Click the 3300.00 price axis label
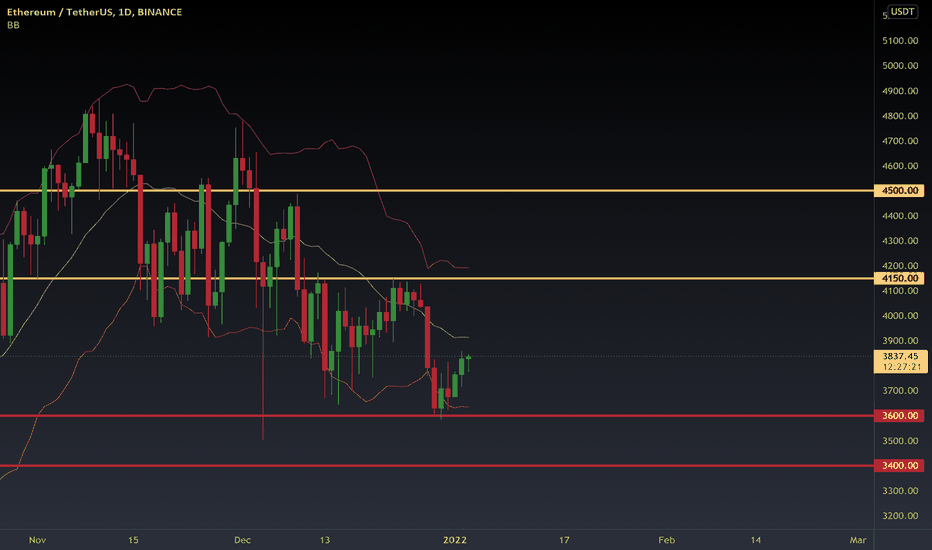The width and height of the screenshot is (932, 550). (x=900, y=491)
